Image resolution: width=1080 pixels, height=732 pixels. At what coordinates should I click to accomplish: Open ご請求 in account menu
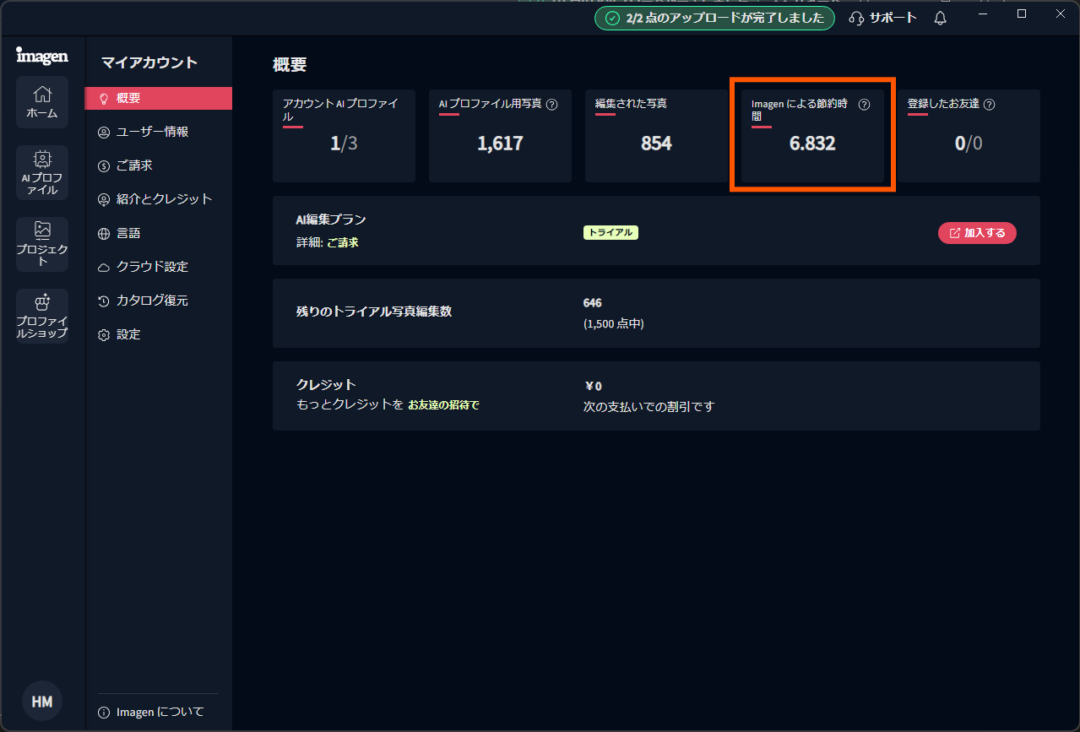pyautogui.click(x=134, y=166)
